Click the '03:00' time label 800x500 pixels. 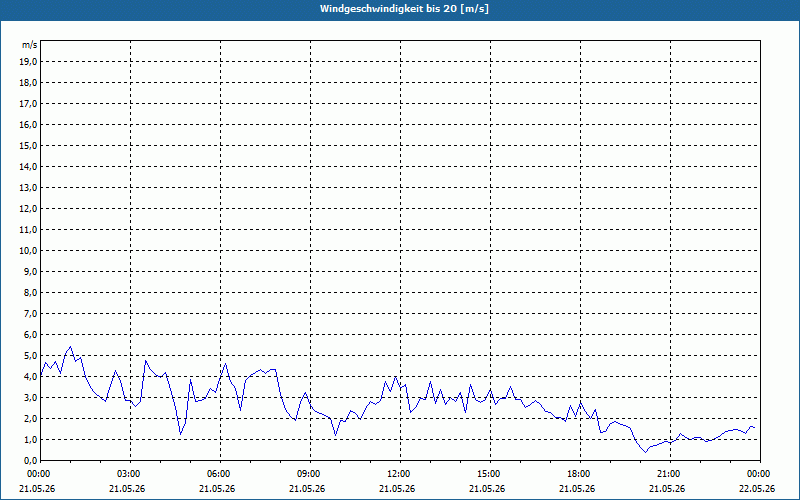131,474
